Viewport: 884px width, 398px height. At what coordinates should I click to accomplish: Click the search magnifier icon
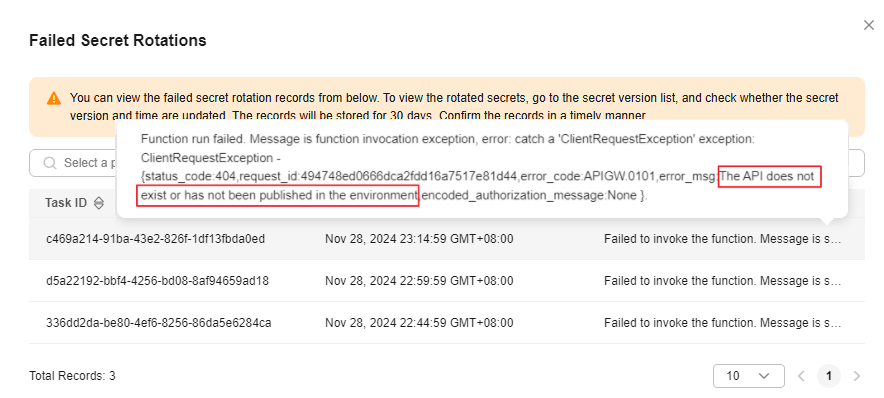[50, 163]
